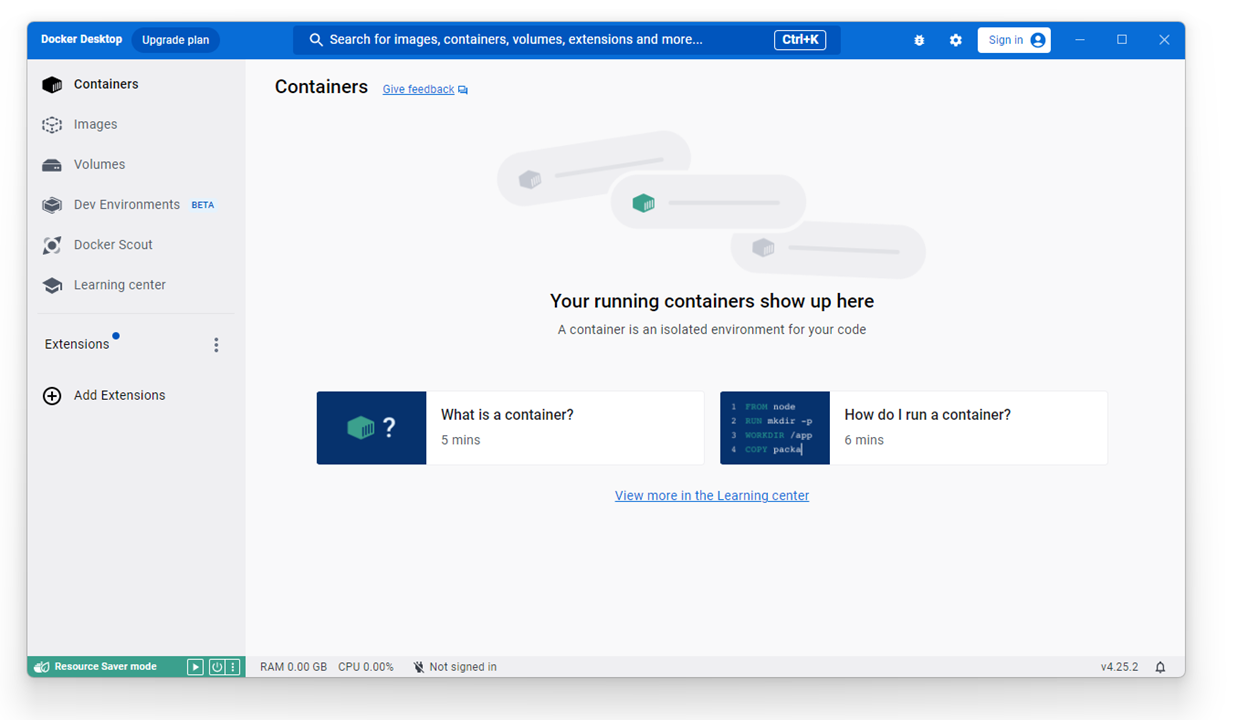Open Docker Scout from the sidebar
The width and height of the screenshot is (1248, 720).
click(112, 244)
